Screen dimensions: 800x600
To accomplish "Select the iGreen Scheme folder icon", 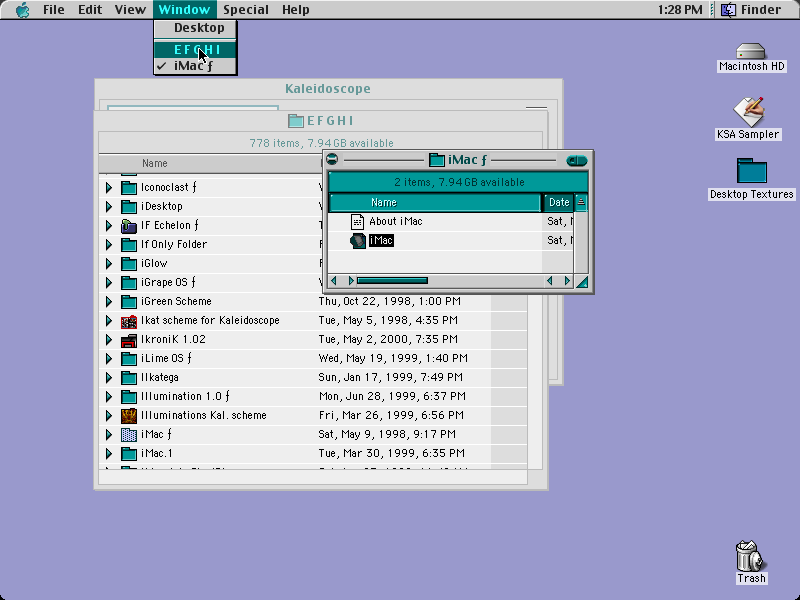I will [129, 302].
